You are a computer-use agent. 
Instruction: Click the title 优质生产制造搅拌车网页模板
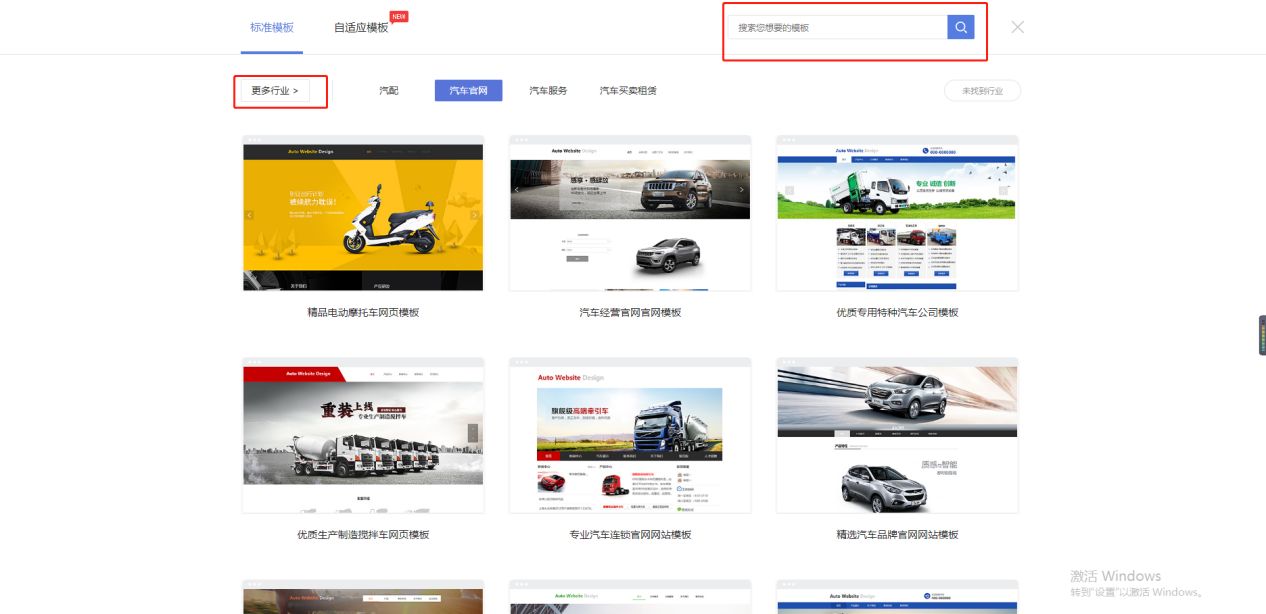point(363,535)
